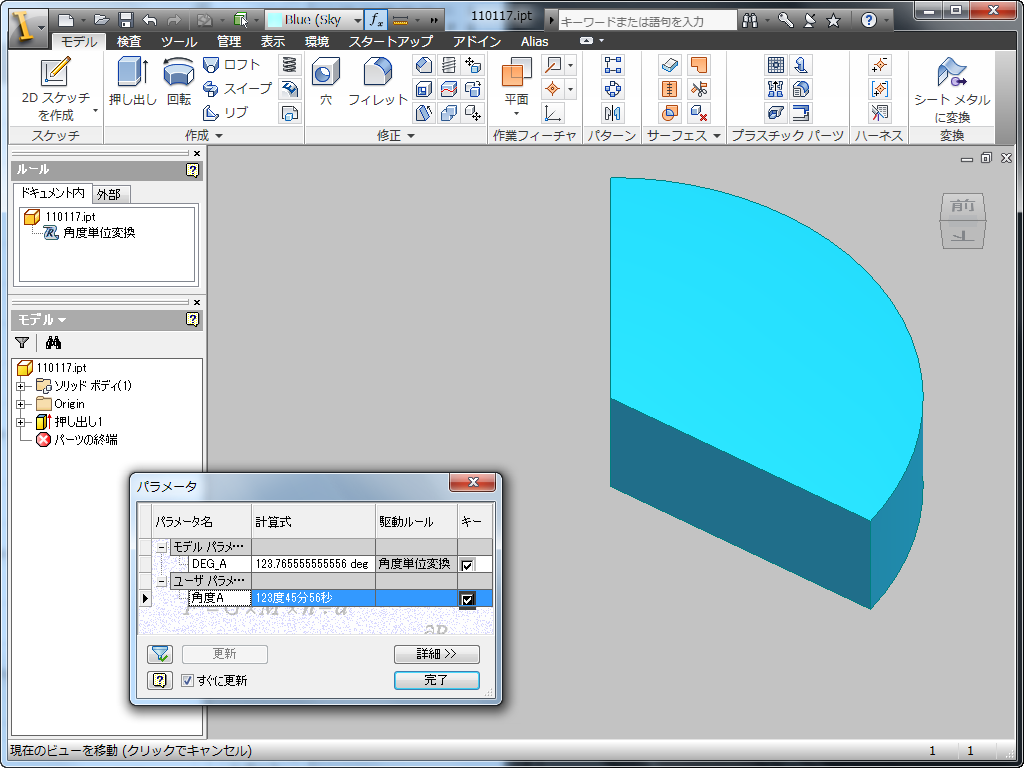Open the fx parameters icon in title toolbar
Screen dimensions: 1024x768
[x=374, y=20]
